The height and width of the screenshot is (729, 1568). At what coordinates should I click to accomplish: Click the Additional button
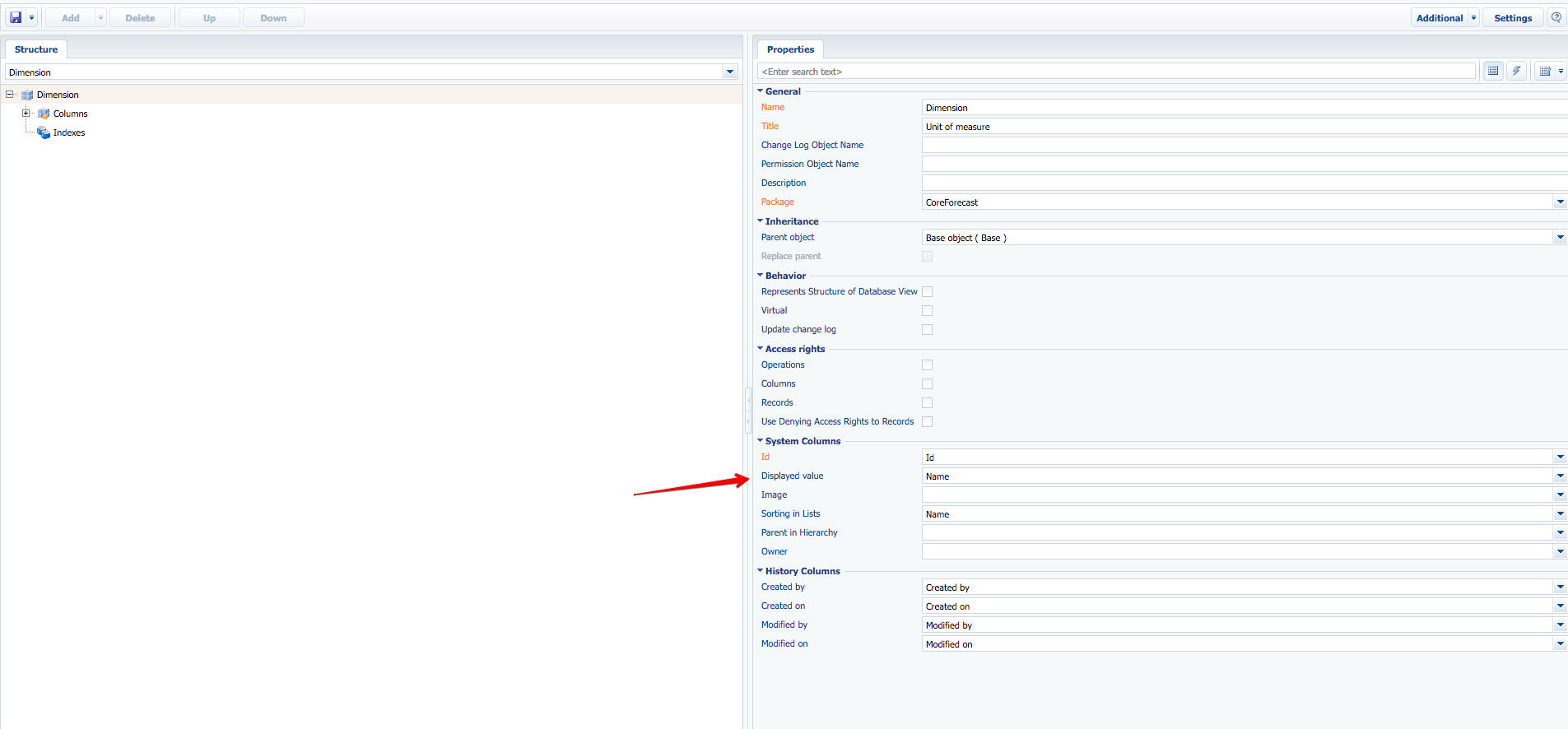(1440, 17)
